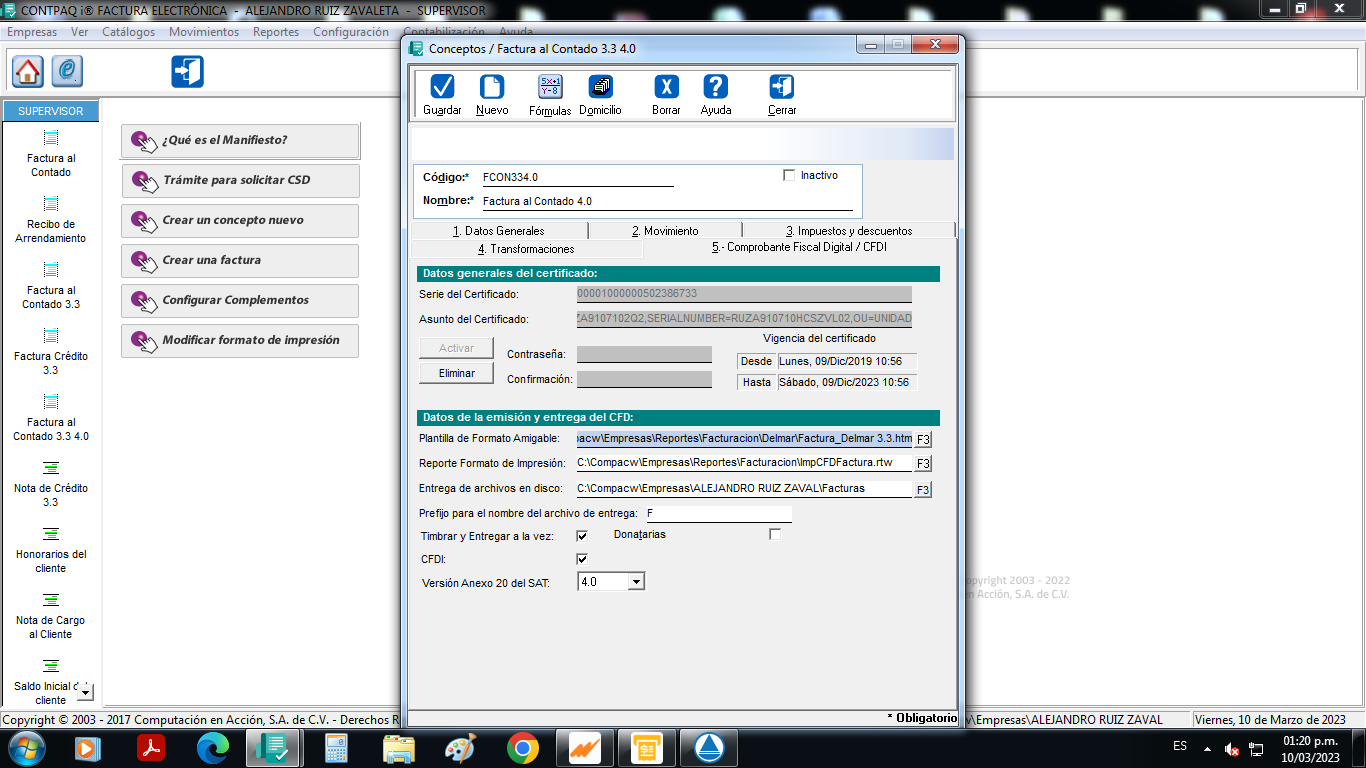Click the ES language indicator in tray
1366x768 pixels.
tap(1180, 747)
